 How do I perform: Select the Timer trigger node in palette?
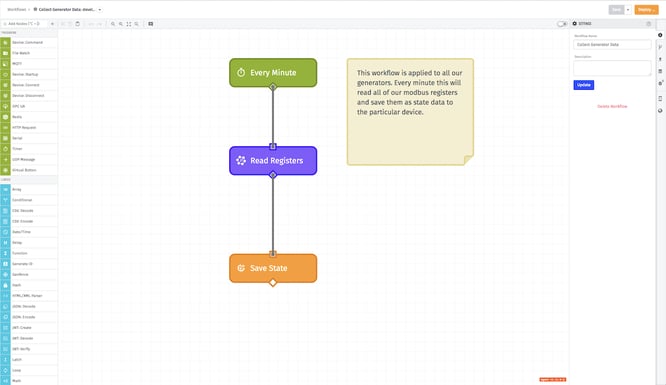(x=28, y=149)
